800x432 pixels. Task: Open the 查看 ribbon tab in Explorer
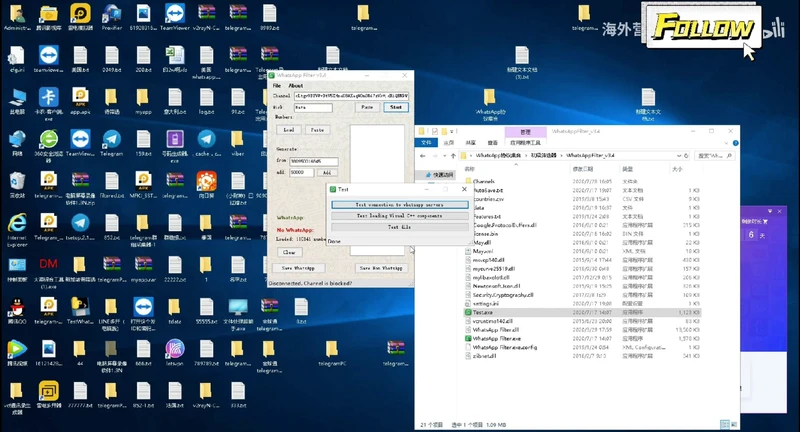click(x=492, y=143)
